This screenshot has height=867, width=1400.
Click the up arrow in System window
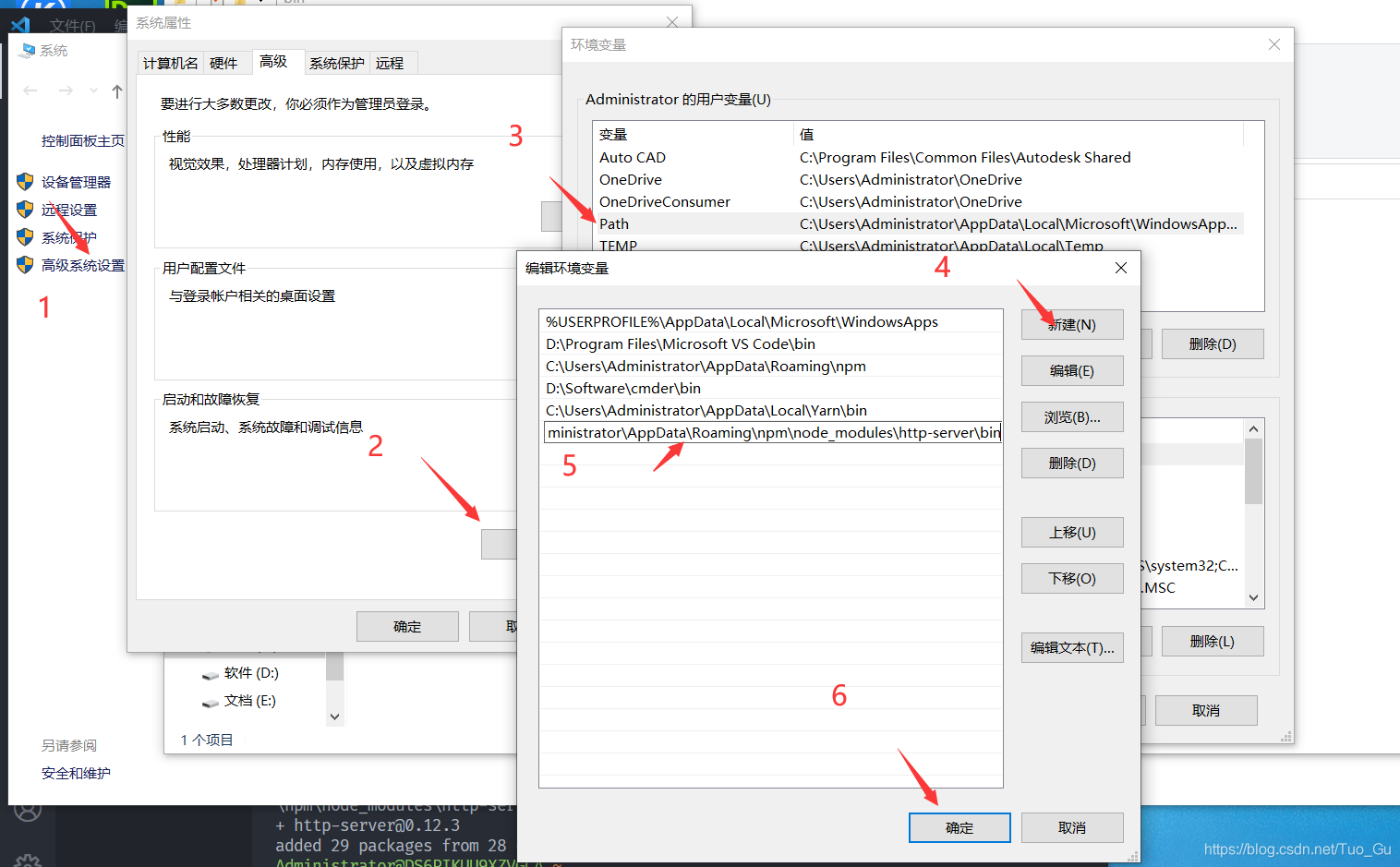[116, 90]
